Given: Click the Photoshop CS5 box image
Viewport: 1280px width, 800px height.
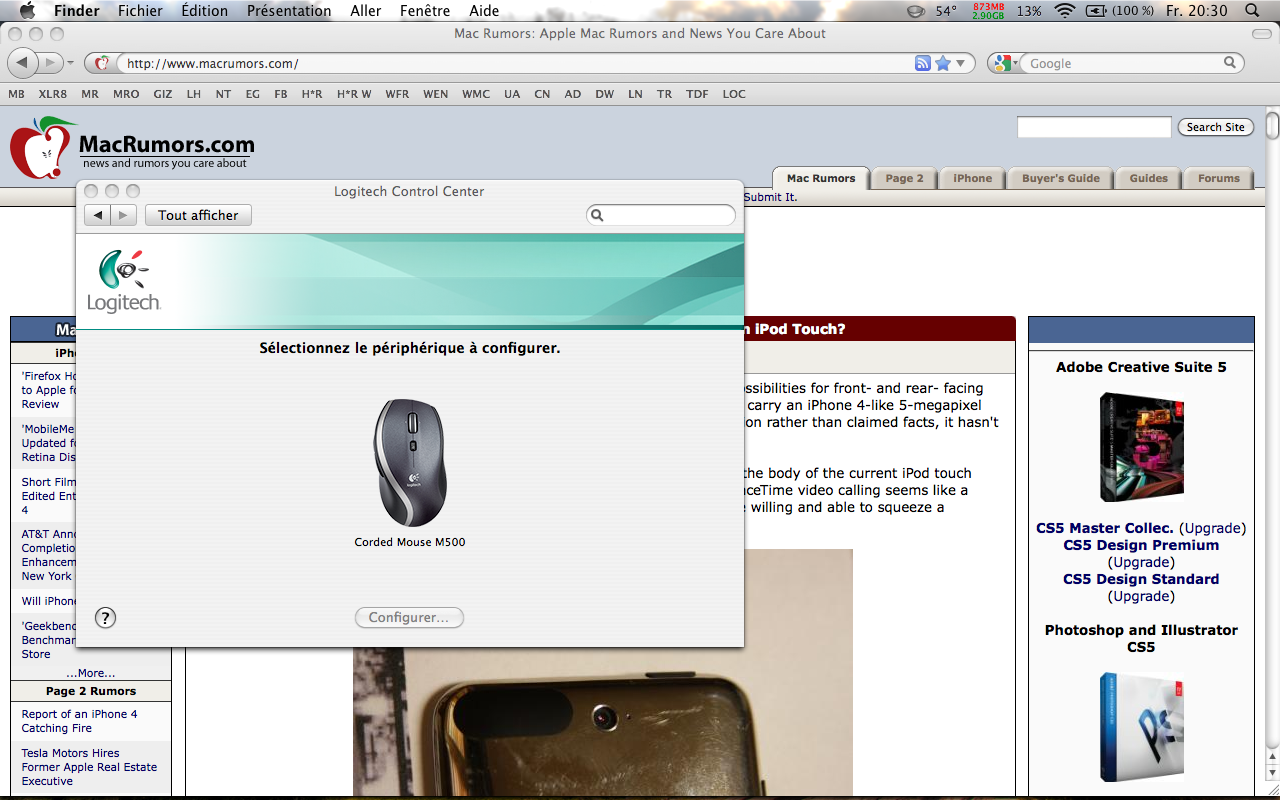Looking at the screenshot, I should (x=1141, y=727).
